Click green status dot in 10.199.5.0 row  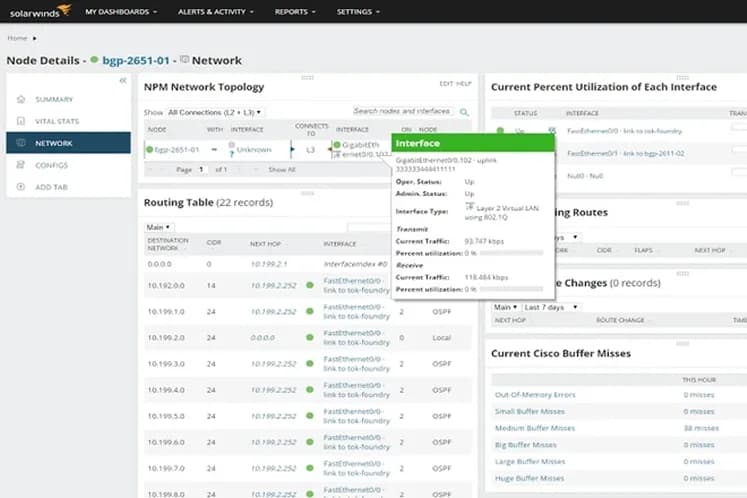click(x=310, y=416)
